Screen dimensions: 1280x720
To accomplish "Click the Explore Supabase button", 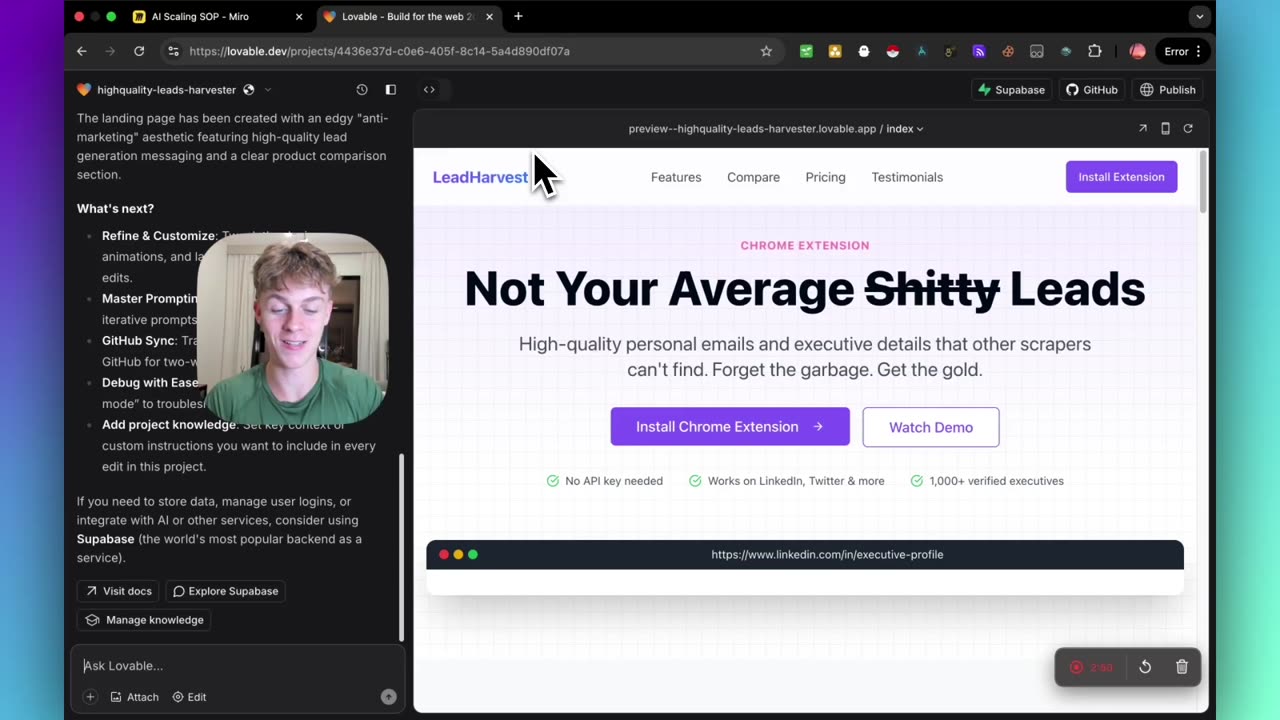I will tap(225, 591).
